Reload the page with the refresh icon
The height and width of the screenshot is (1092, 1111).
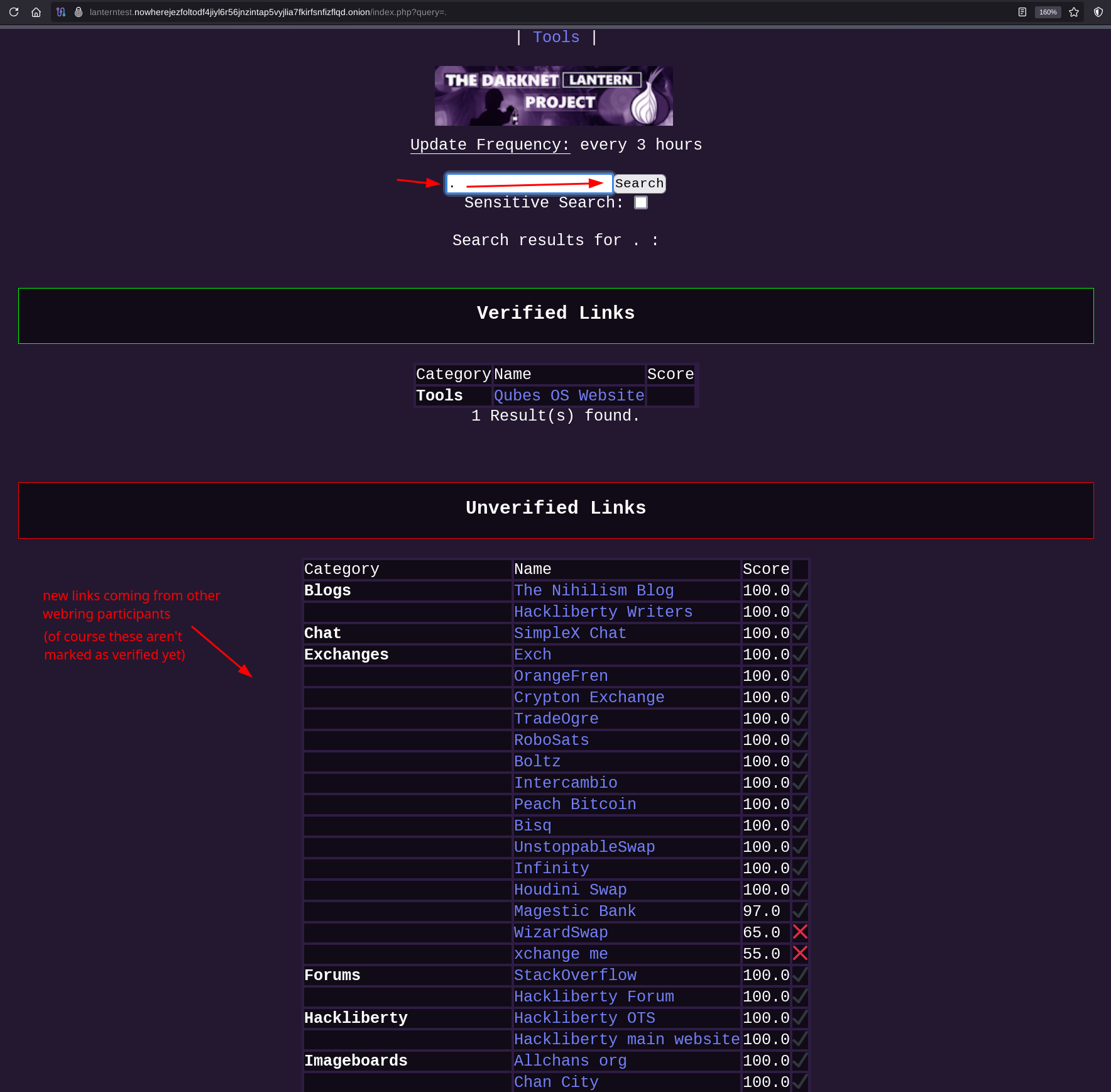point(14,12)
